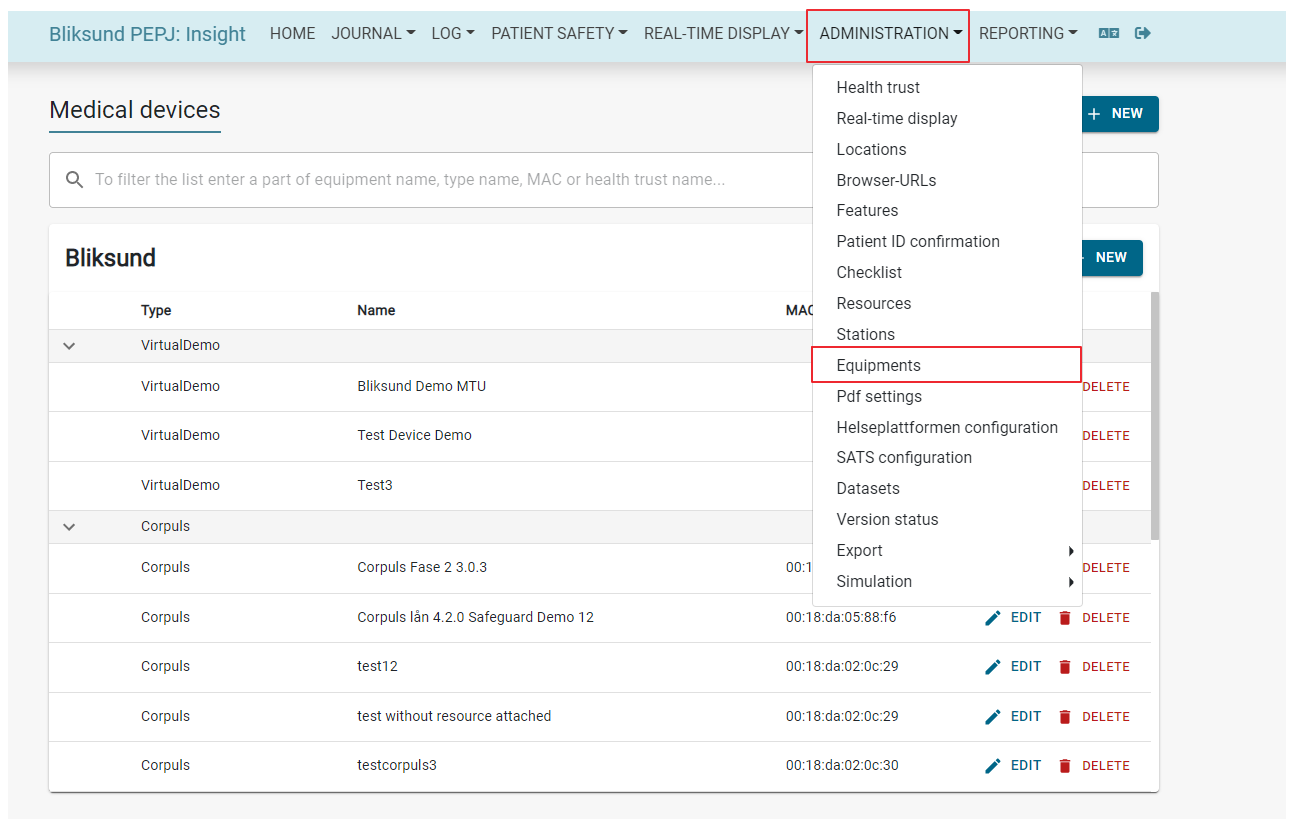Open the REPORTING dropdown
Screen dimensions: 1289x828
pyautogui.click(x=1028, y=33)
